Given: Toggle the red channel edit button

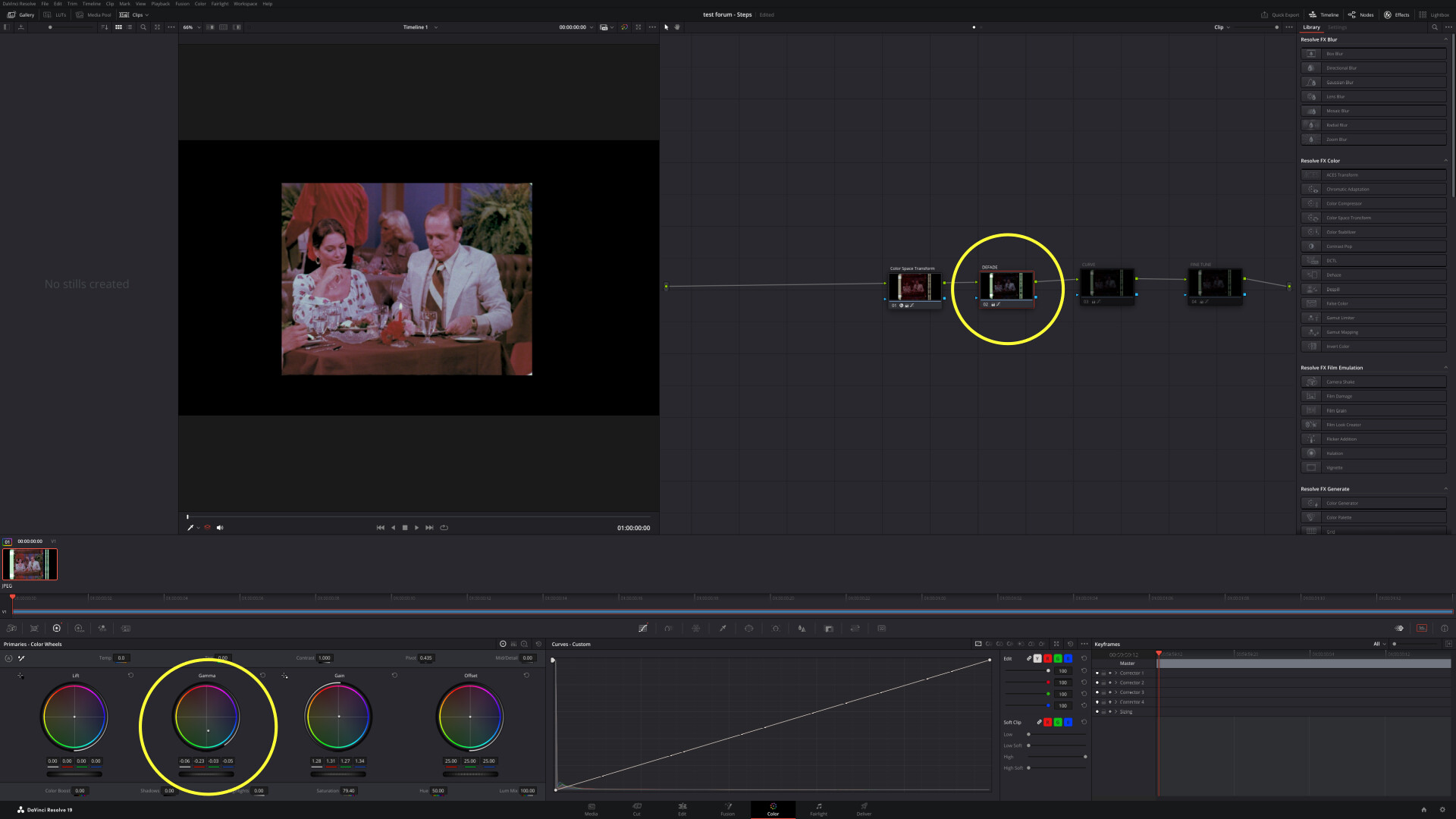Looking at the screenshot, I should (x=1048, y=658).
